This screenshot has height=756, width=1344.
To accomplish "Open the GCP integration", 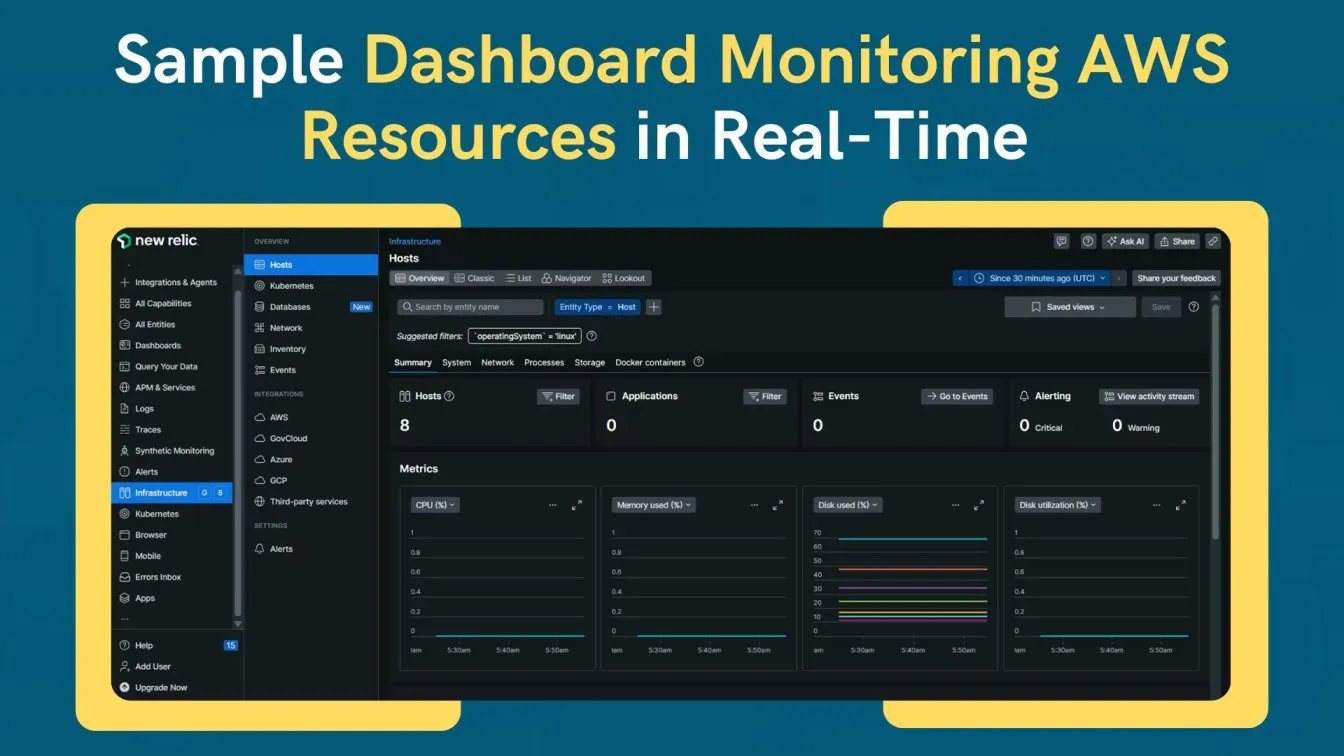I will tap(278, 480).
